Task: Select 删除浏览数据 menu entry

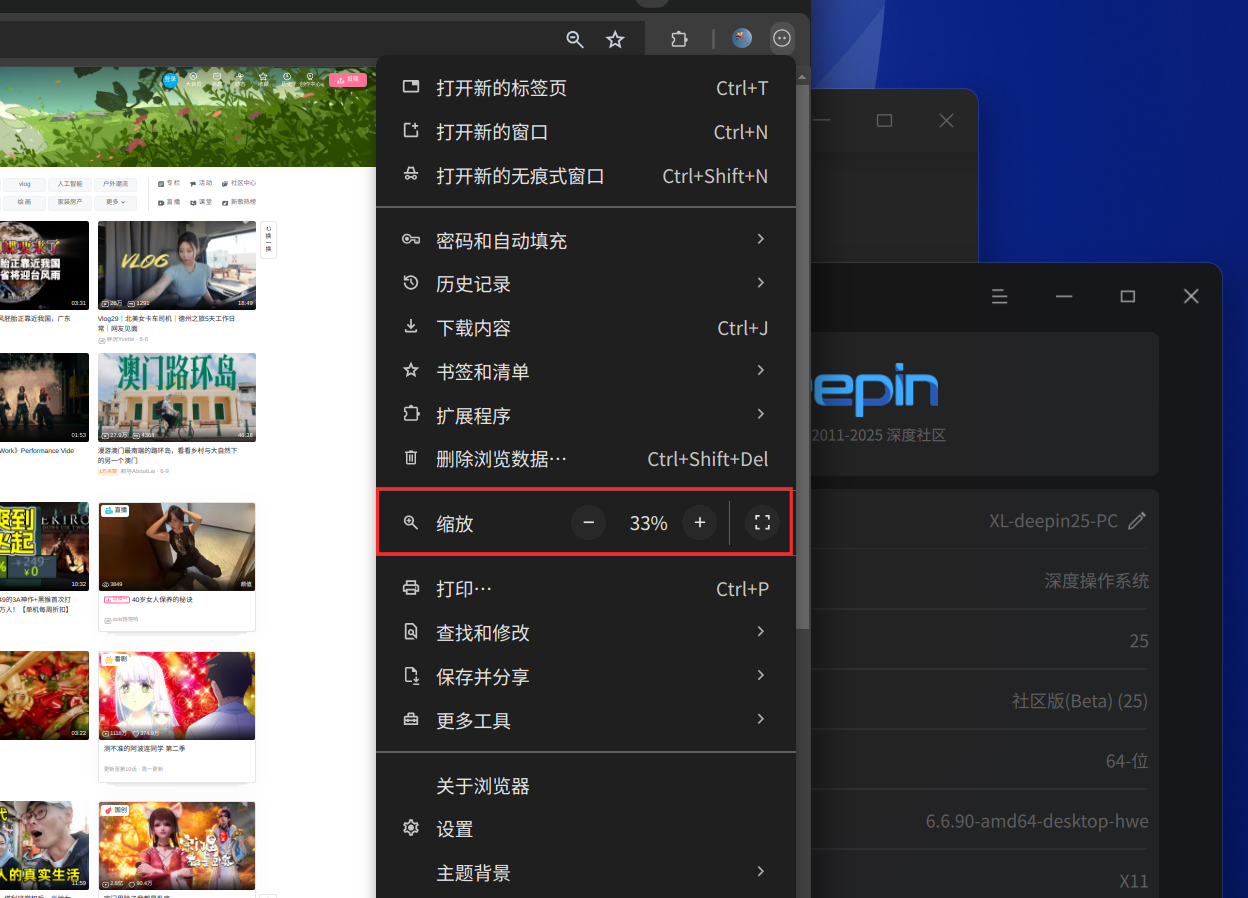Action: point(586,459)
